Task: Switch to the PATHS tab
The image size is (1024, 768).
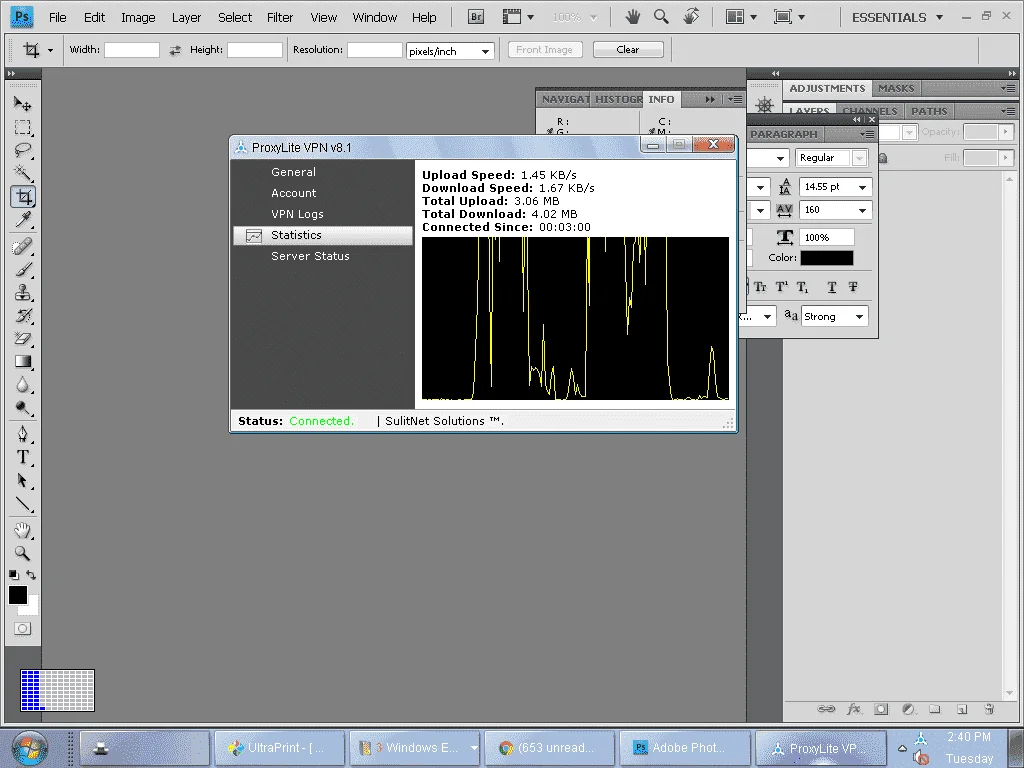Action: point(929,111)
